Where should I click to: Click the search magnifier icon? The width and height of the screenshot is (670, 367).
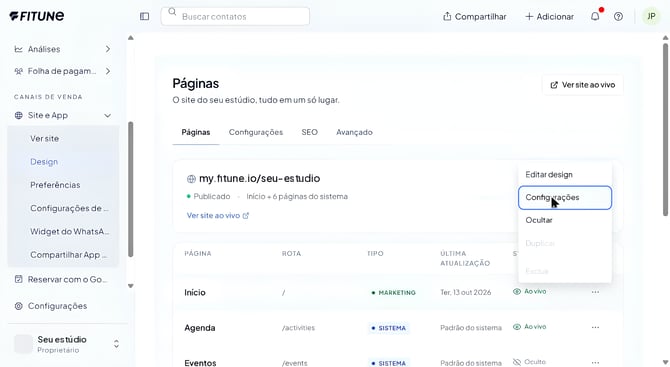(172, 12)
